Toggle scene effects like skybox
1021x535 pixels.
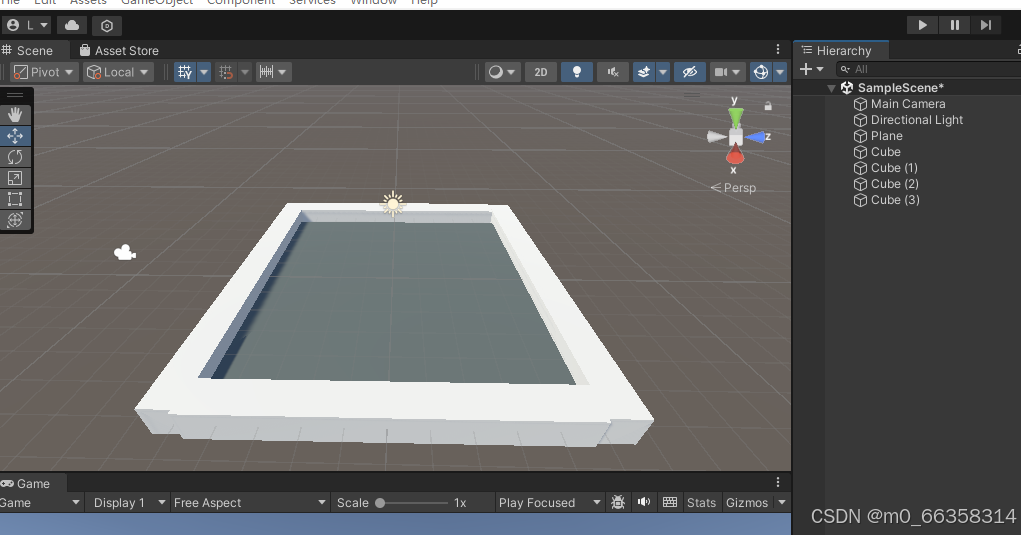click(644, 72)
